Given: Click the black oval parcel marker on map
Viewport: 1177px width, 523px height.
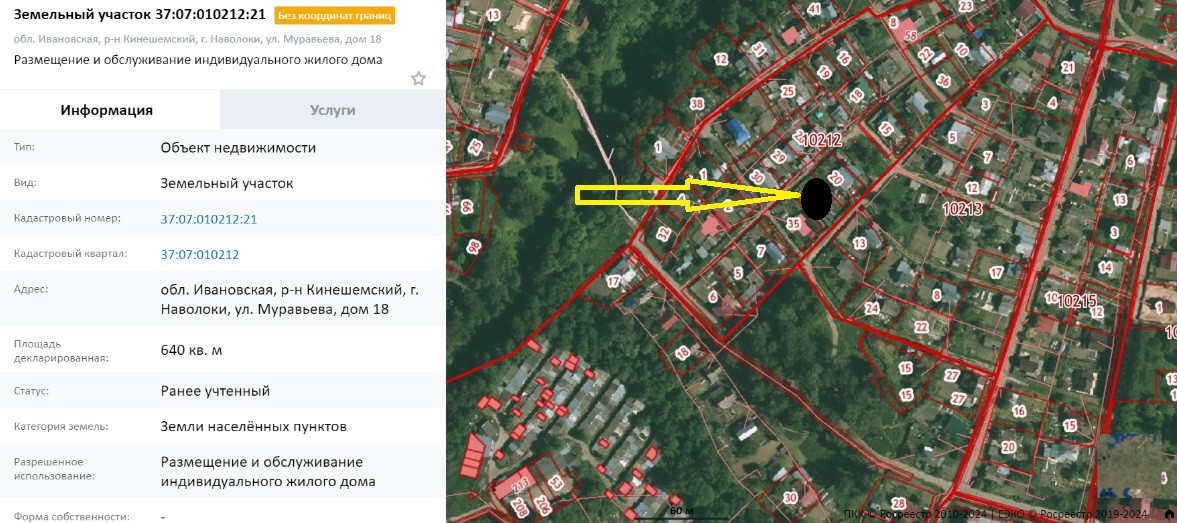Looking at the screenshot, I should pyautogui.click(x=816, y=199).
